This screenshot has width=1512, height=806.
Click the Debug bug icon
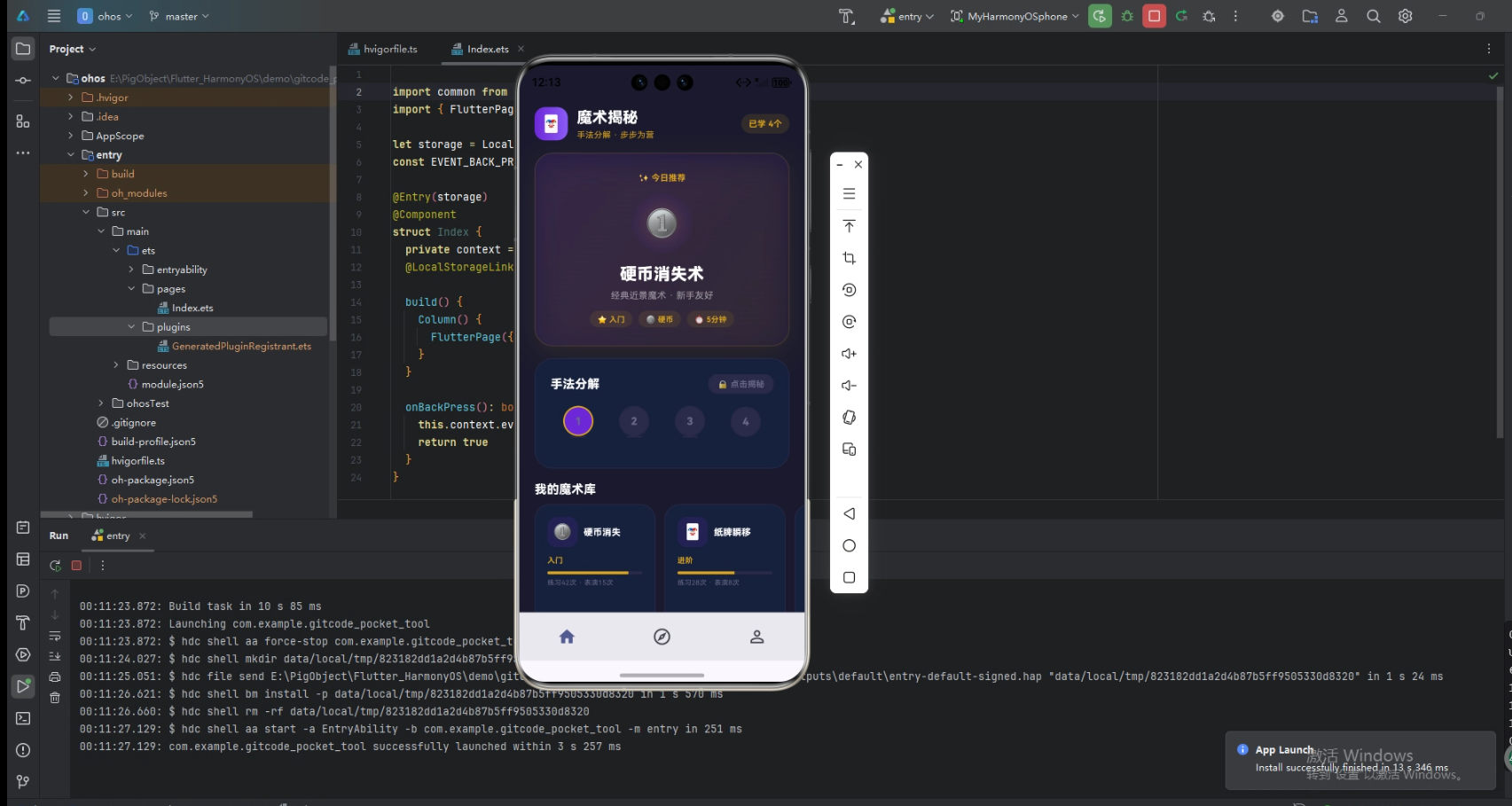click(x=1127, y=16)
